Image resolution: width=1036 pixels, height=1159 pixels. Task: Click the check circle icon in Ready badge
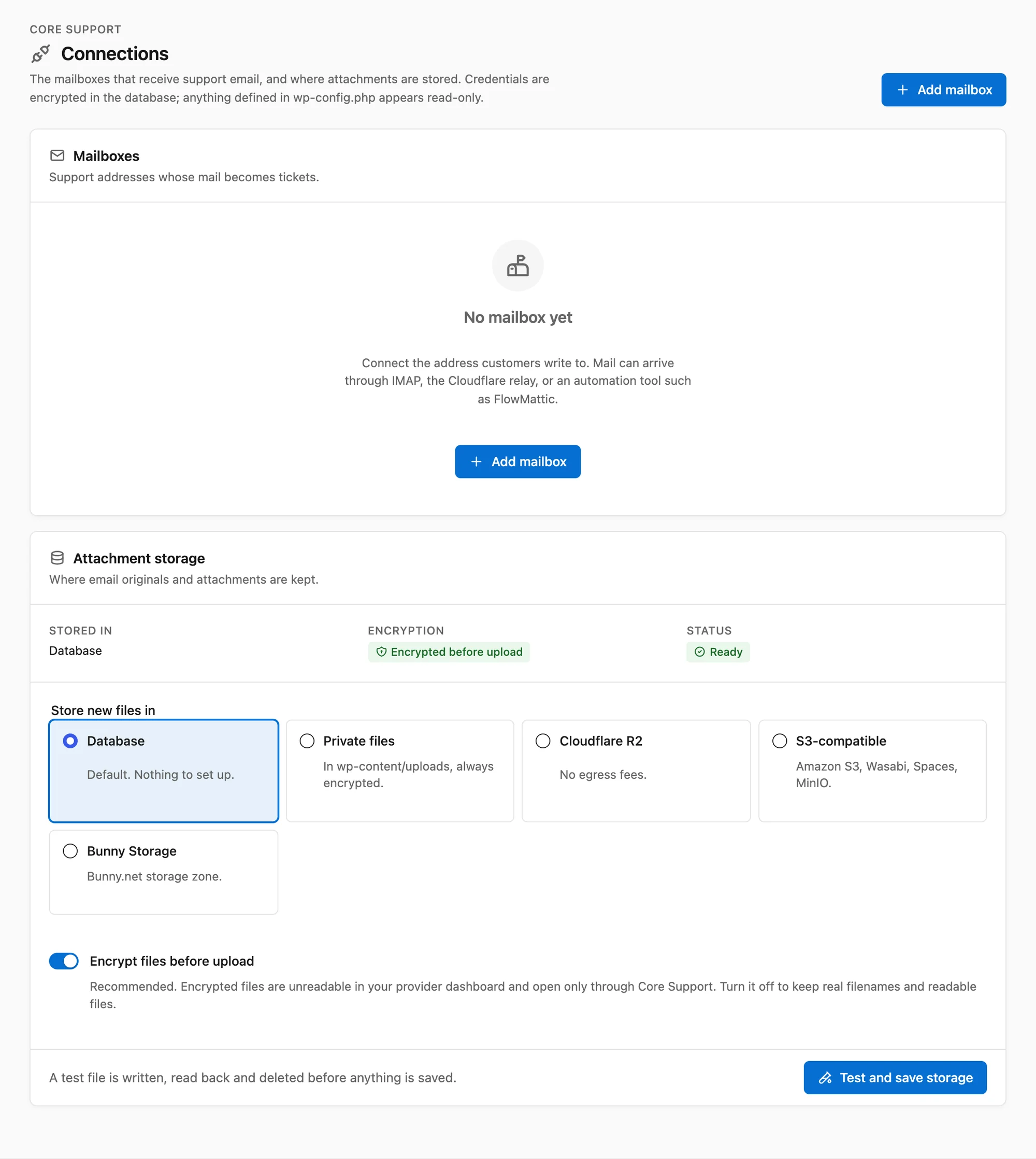(700, 651)
